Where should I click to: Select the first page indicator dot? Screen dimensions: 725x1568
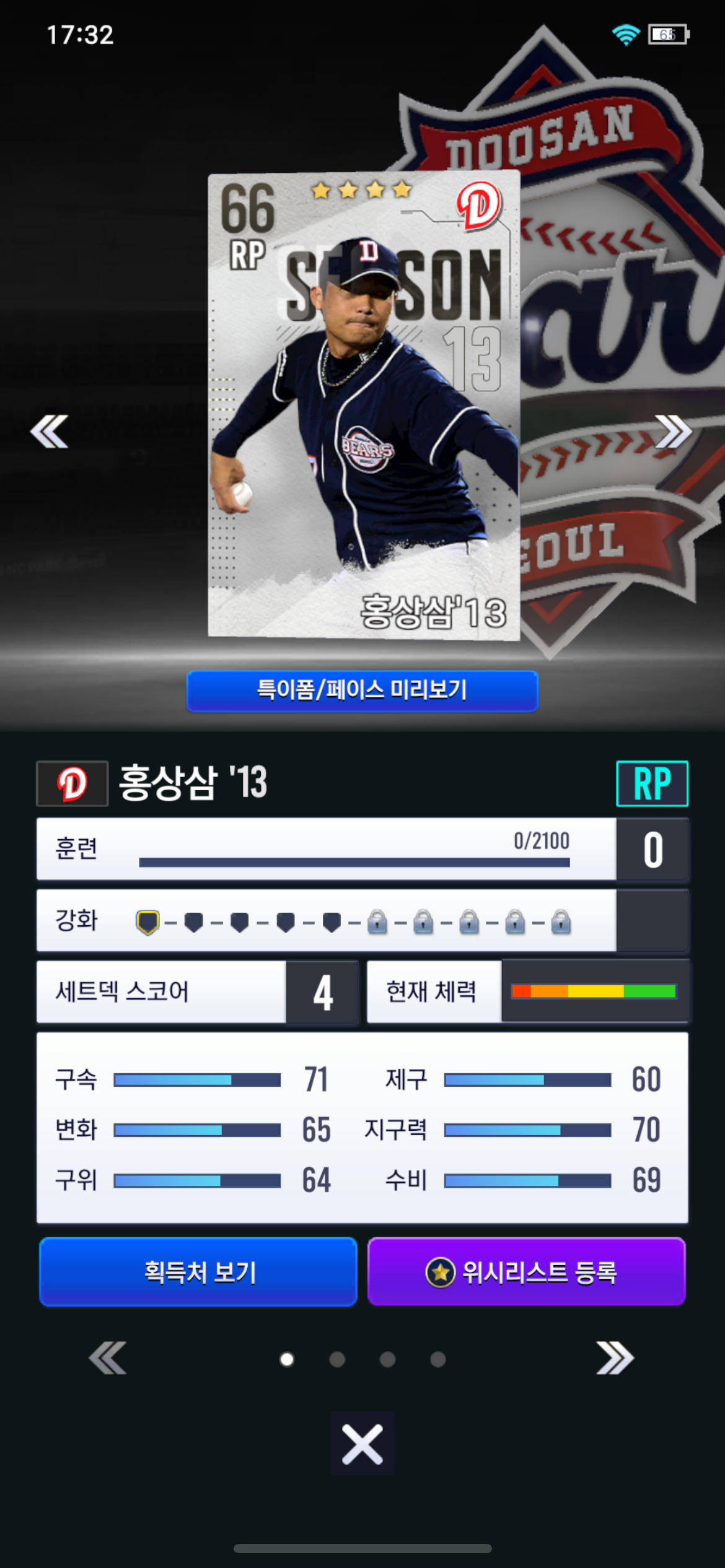287,1359
